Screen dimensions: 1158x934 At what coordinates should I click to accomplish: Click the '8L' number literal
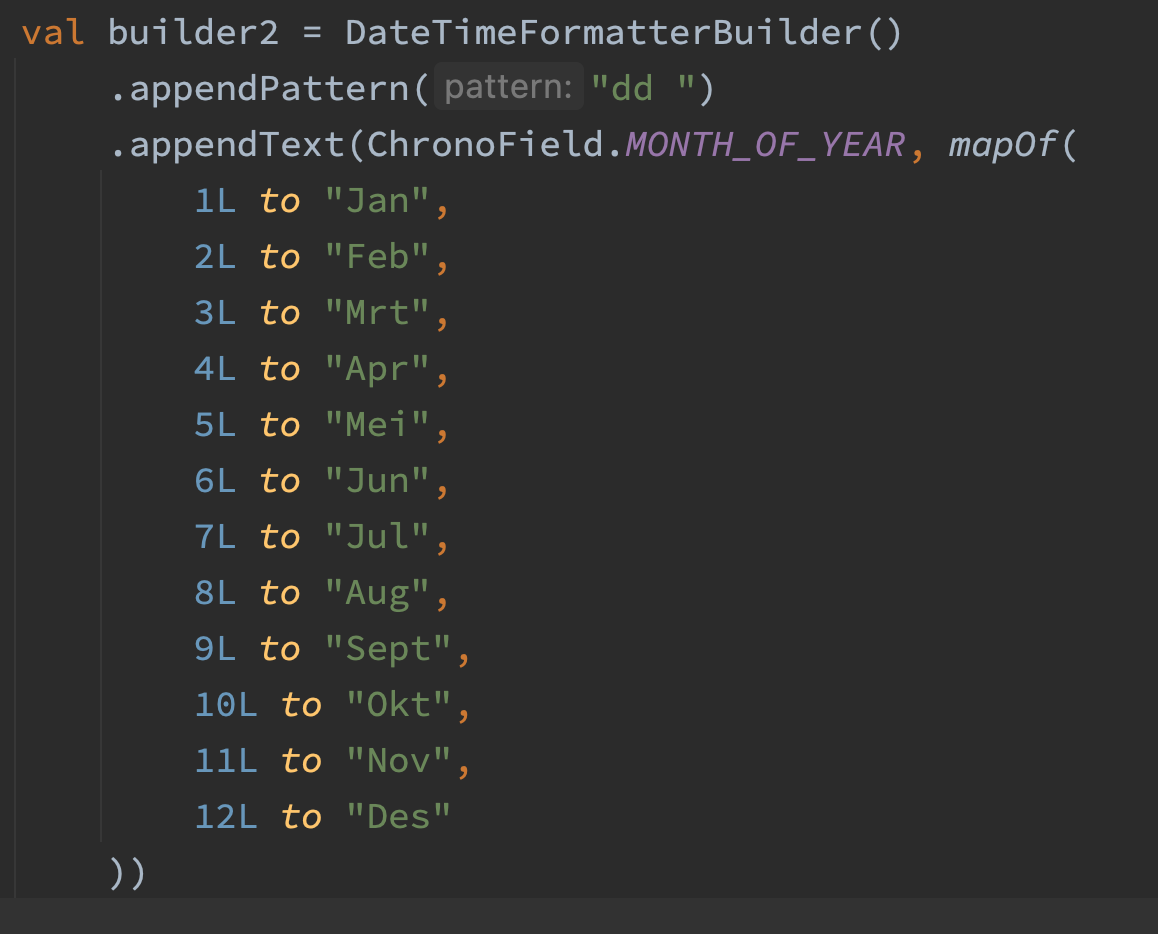click(x=215, y=594)
